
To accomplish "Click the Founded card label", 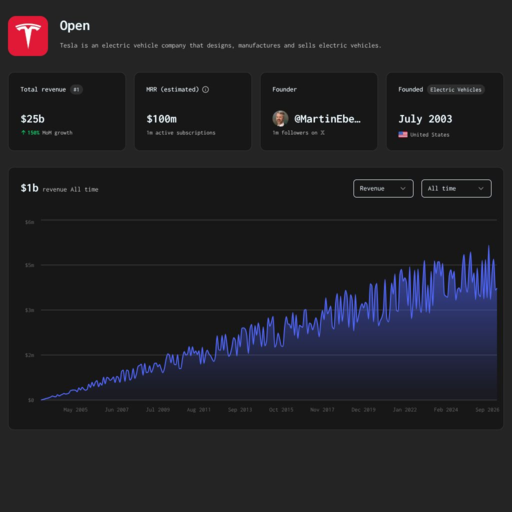I will pos(410,89).
